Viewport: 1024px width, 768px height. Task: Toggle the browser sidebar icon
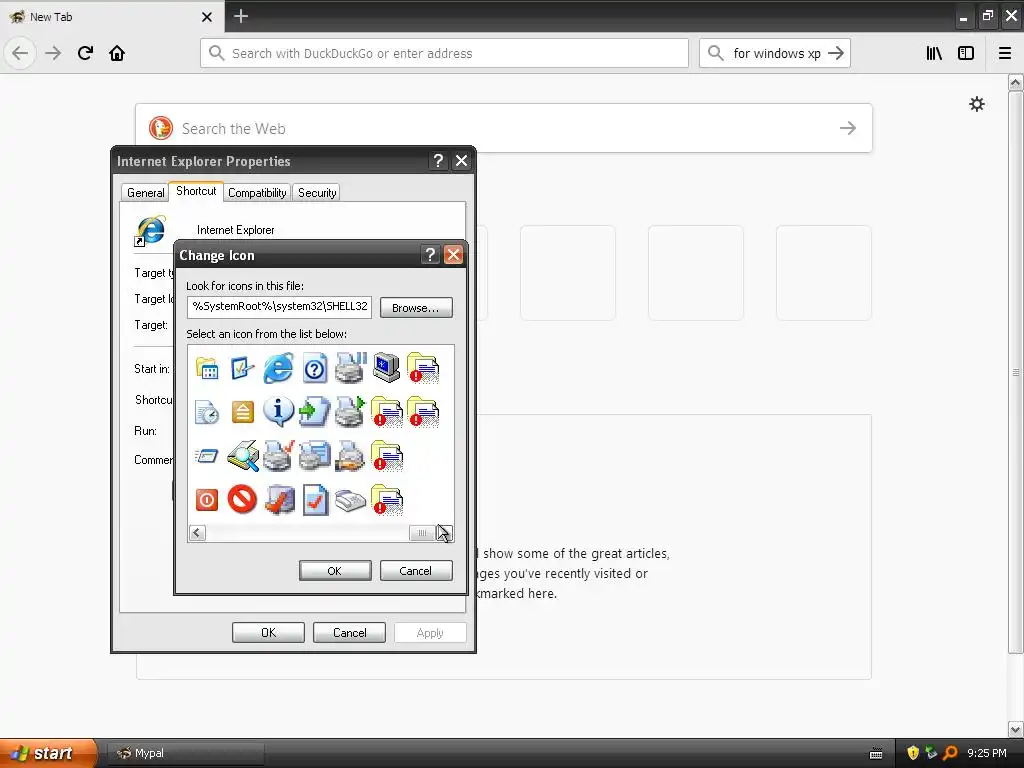coord(966,53)
